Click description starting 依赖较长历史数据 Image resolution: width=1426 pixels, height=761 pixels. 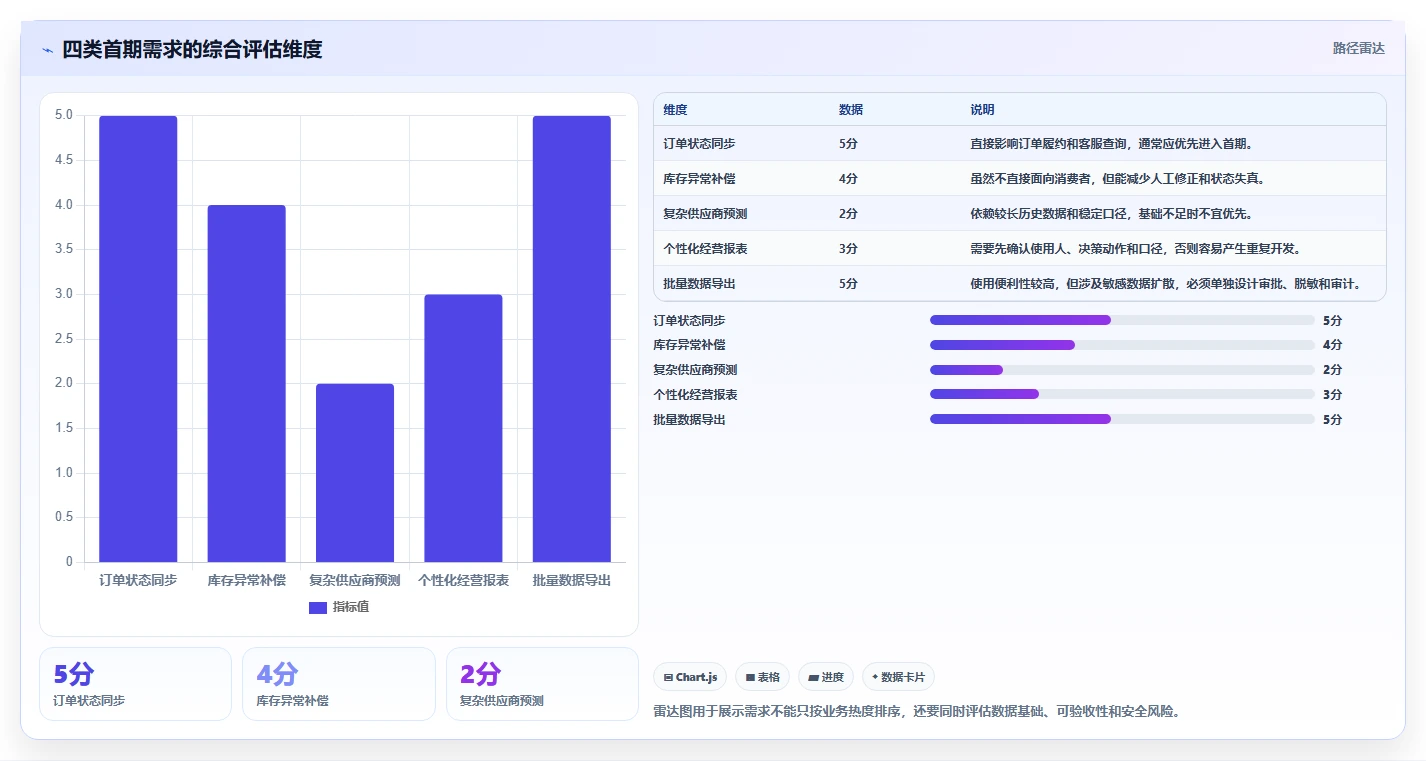(x=1111, y=214)
